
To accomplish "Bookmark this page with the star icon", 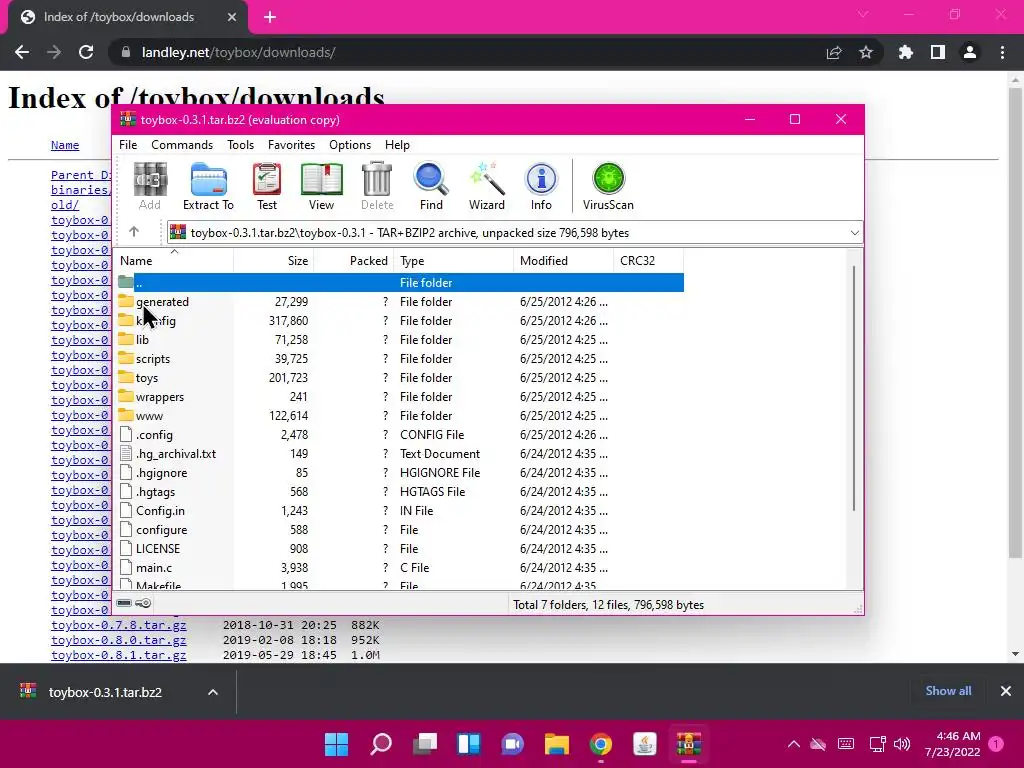I will point(866,52).
